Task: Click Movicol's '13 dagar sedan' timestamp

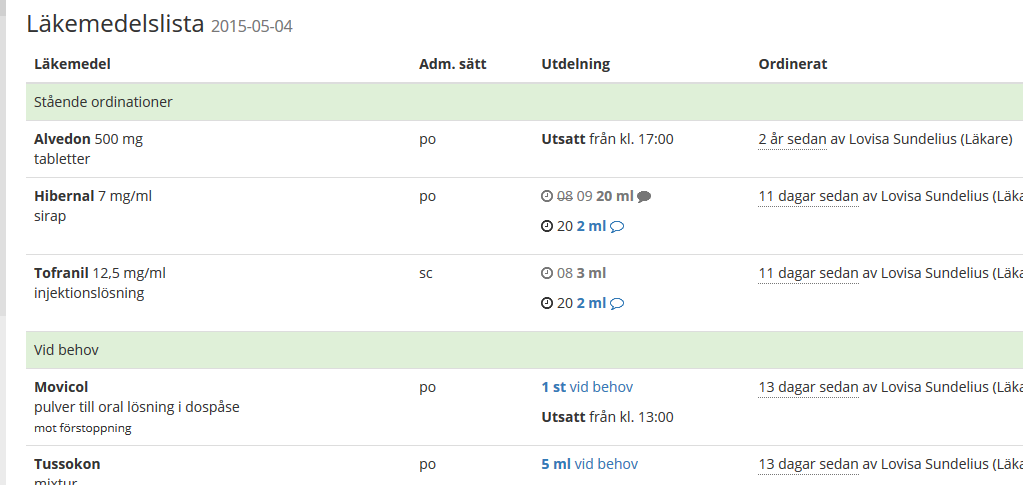Action: tap(808, 387)
